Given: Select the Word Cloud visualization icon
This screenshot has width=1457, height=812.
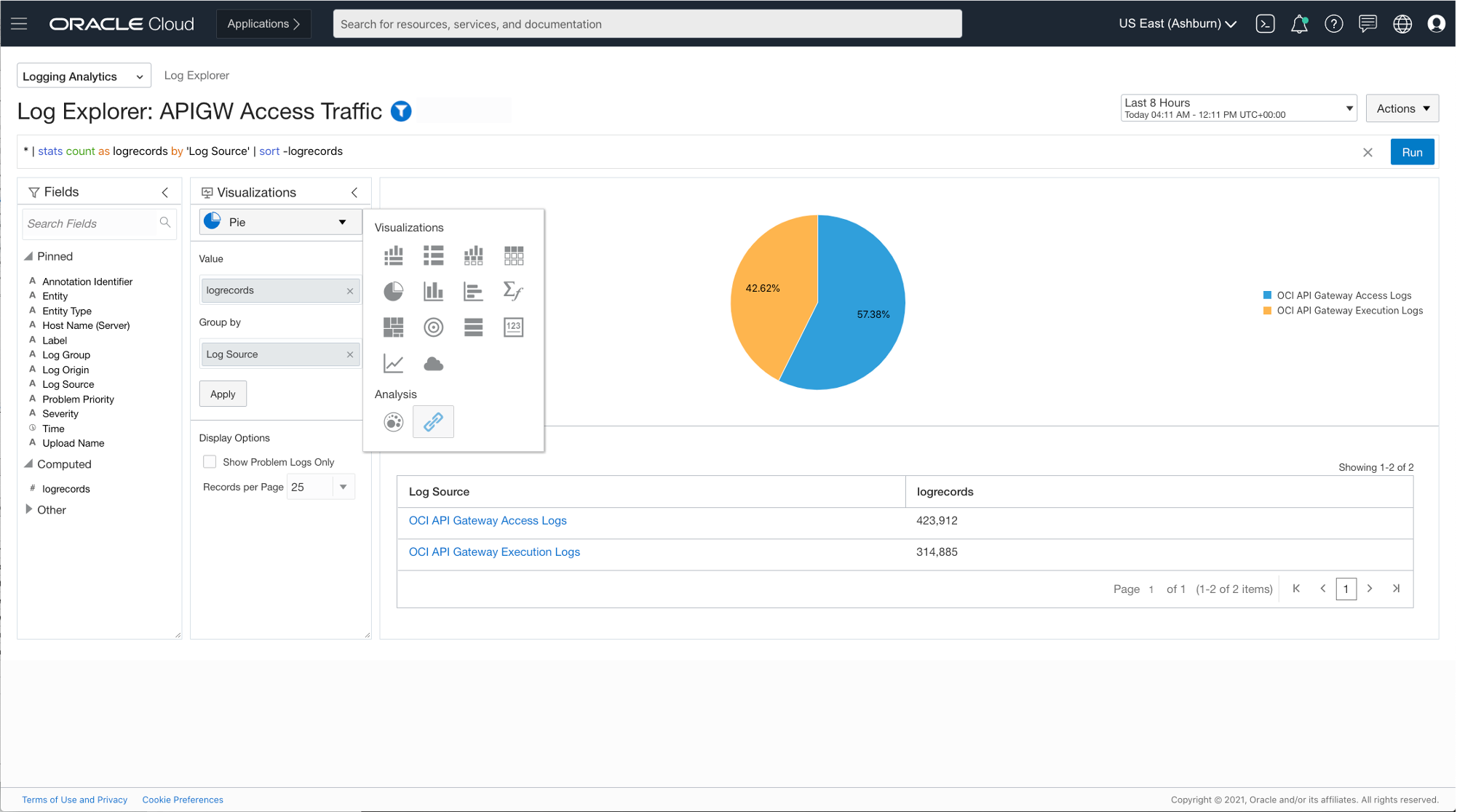Looking at the screenshot, I should [433, 364].
